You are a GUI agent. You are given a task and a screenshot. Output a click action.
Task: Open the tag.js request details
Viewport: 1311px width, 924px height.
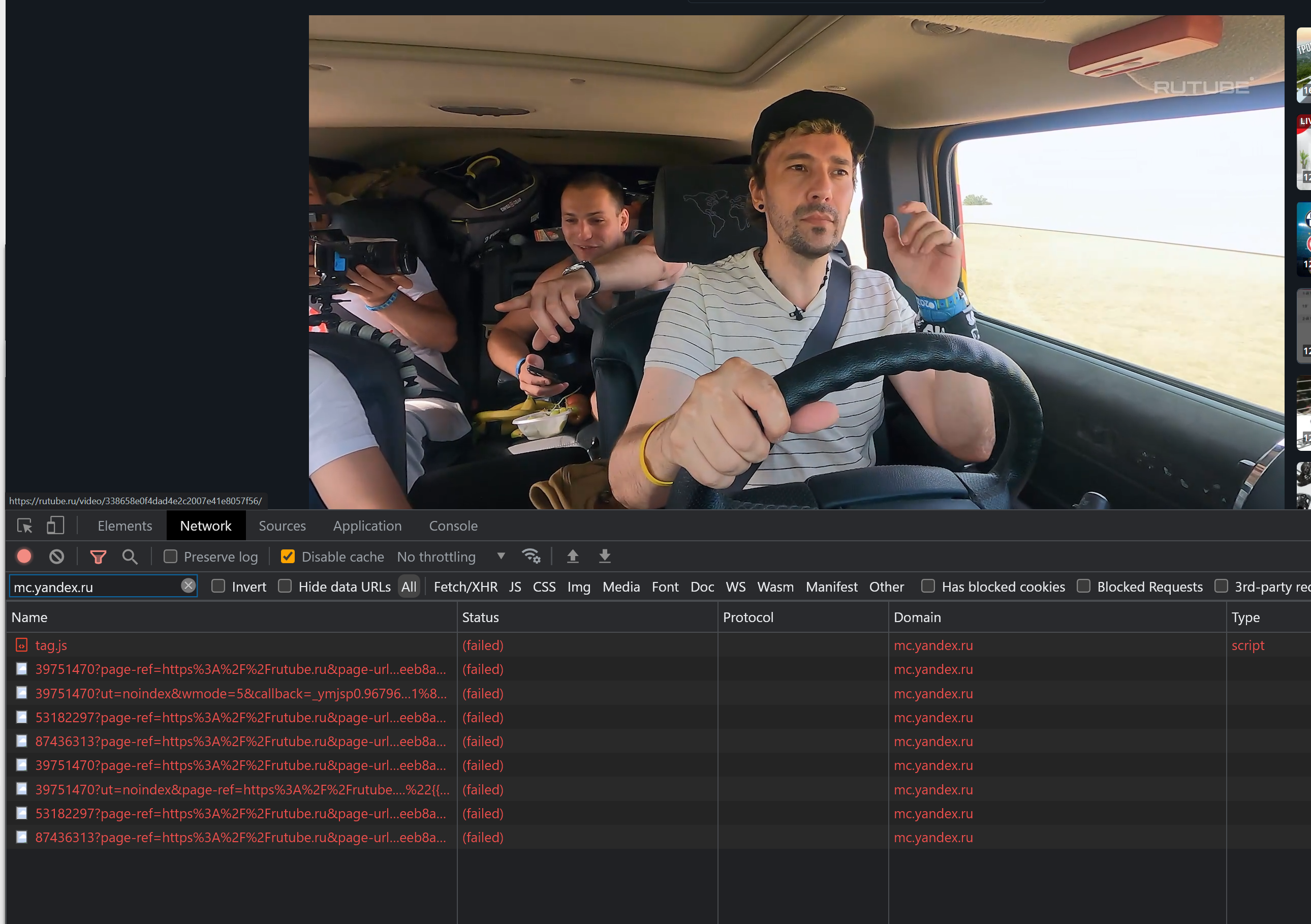click(x=51, y=645)
